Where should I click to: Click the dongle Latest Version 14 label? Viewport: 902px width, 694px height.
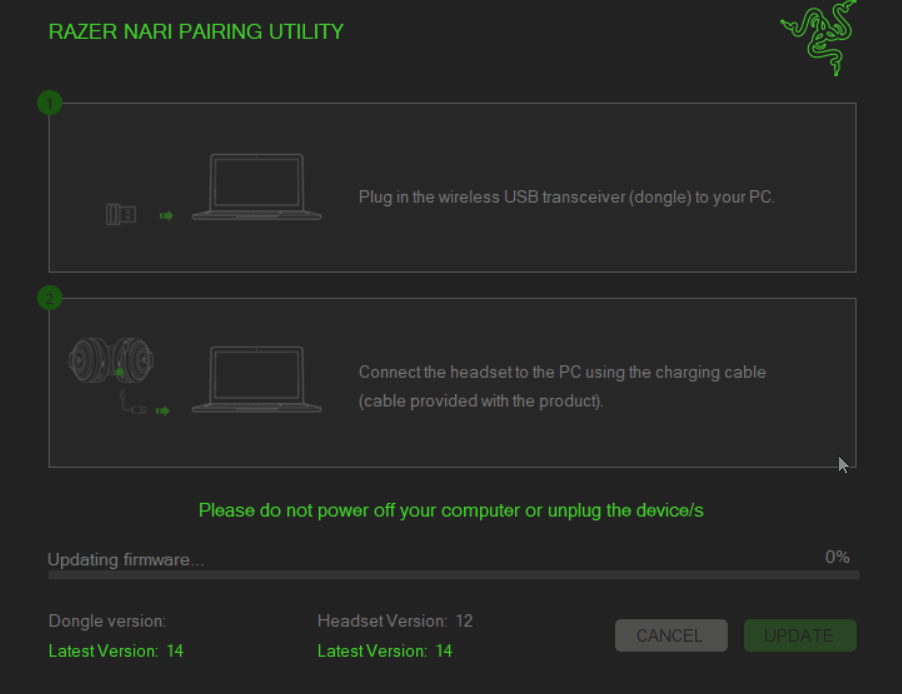[116, 651]
